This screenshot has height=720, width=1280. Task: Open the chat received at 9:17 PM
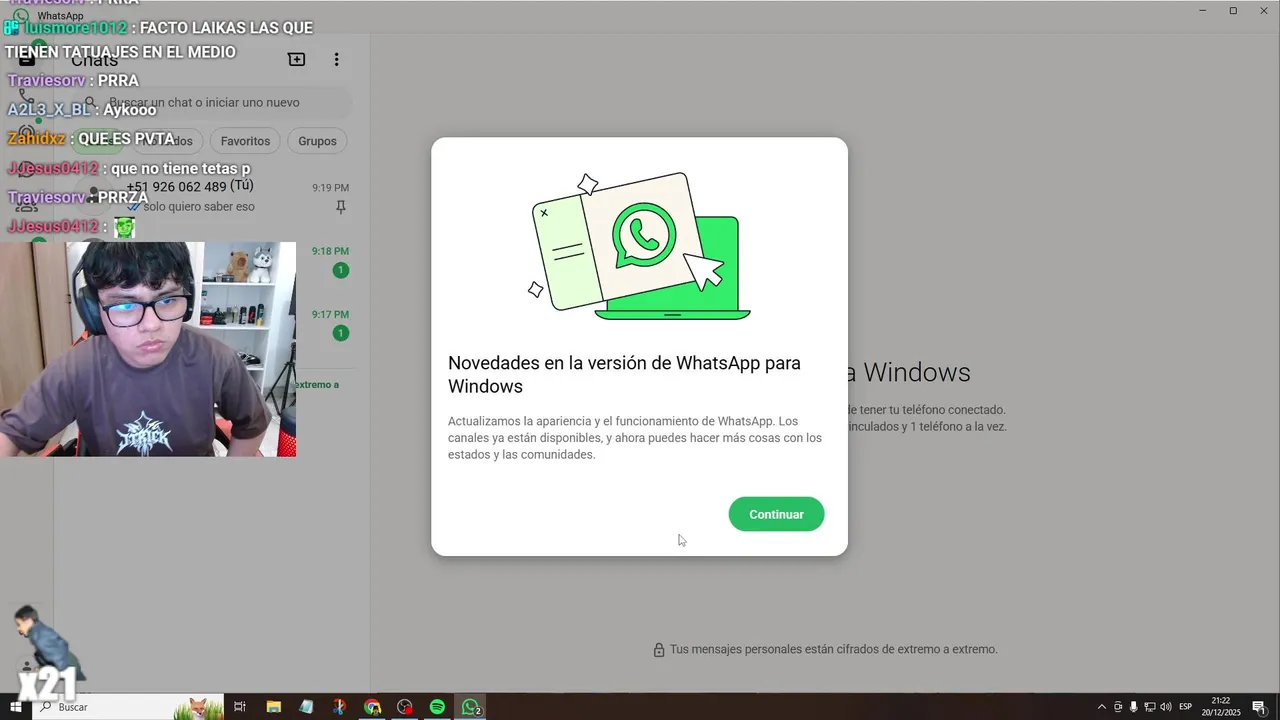click(212, 323)
